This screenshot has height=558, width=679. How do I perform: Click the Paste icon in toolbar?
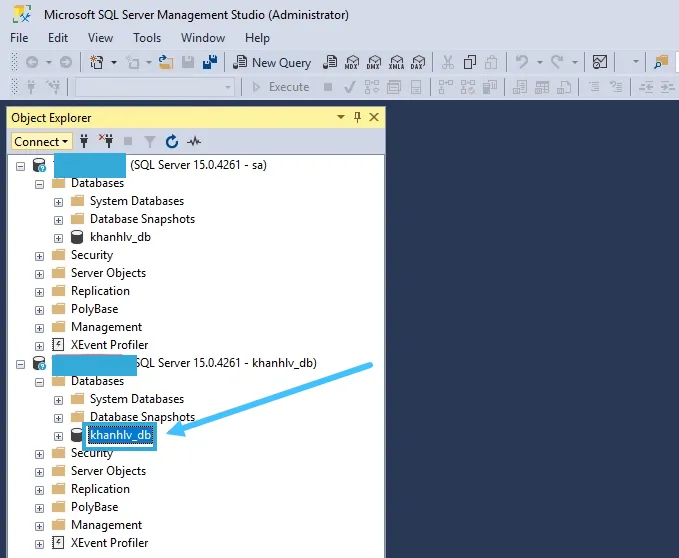(x=491, y=63)
